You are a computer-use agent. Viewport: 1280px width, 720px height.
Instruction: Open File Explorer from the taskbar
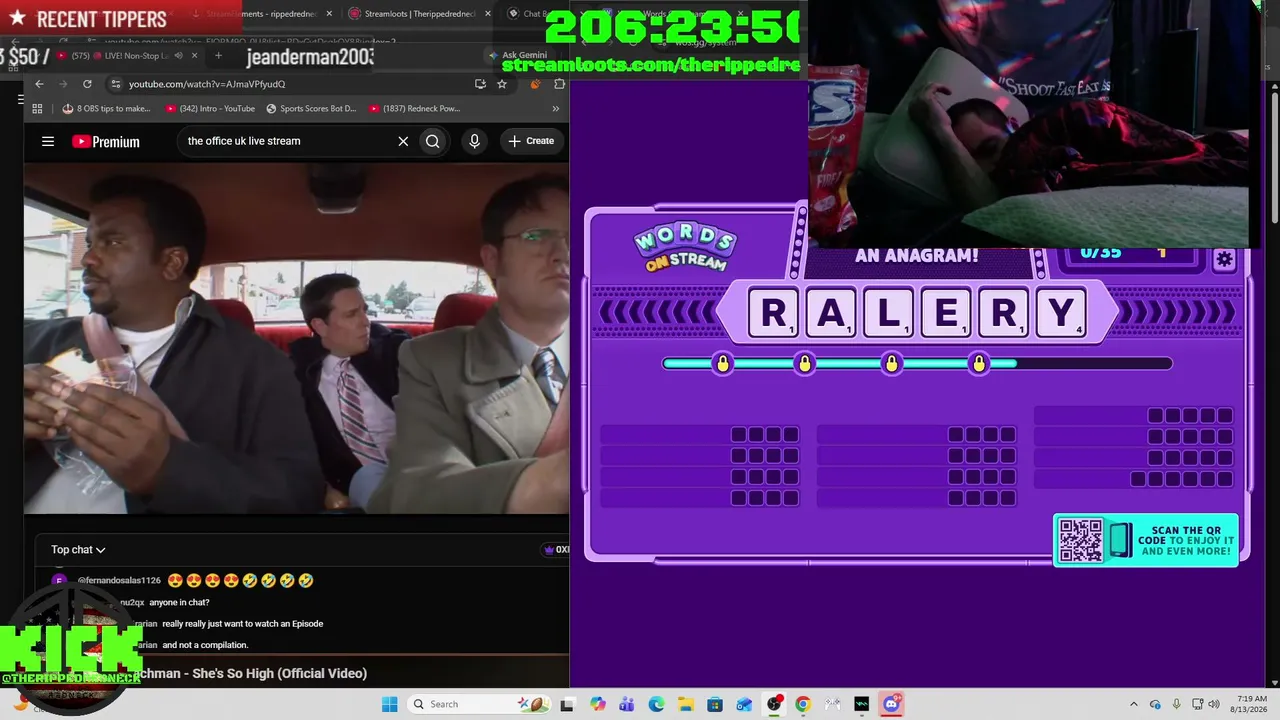[686, 704]
